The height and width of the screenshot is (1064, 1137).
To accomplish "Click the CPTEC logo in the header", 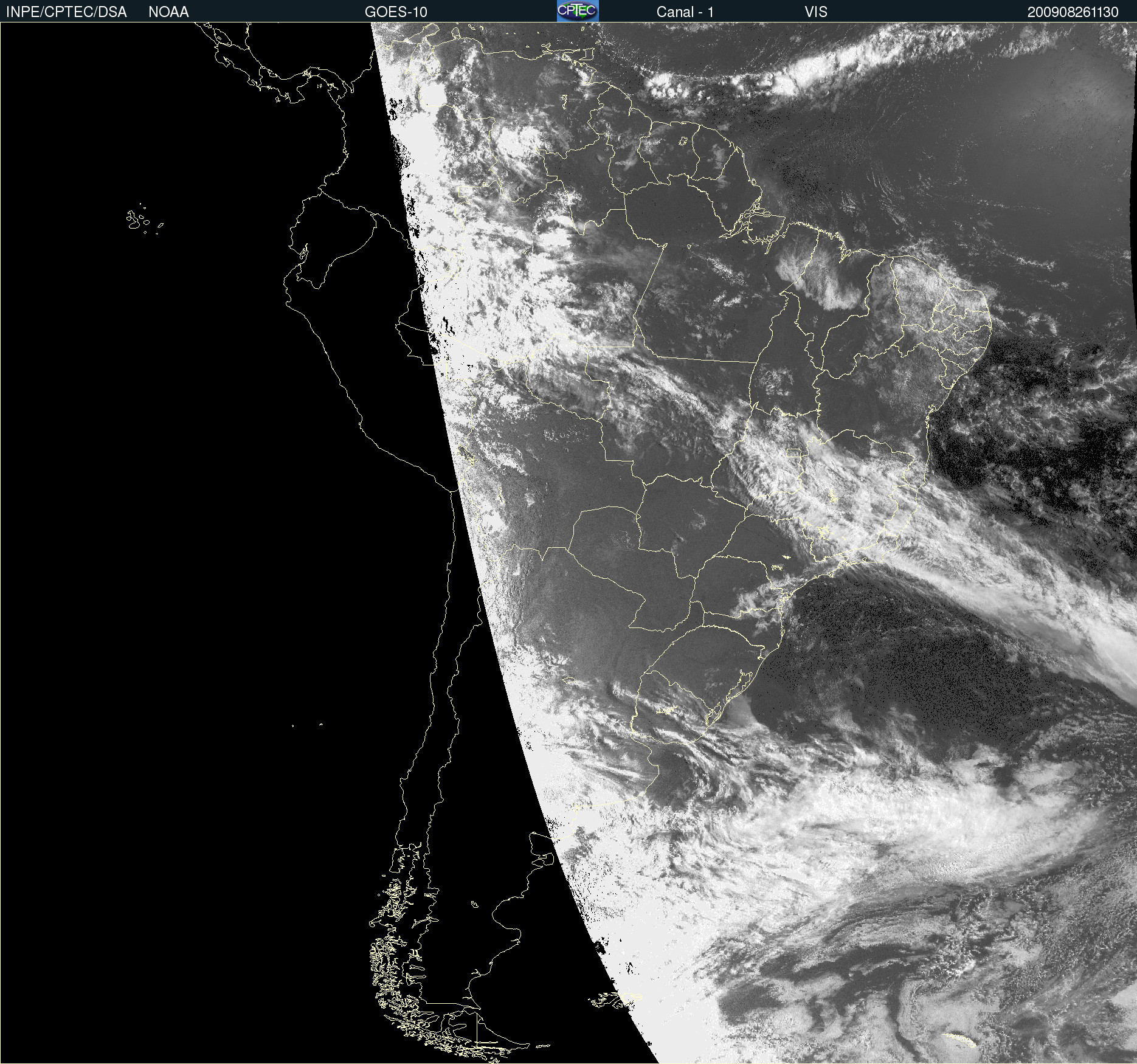I will coord(578,11).
